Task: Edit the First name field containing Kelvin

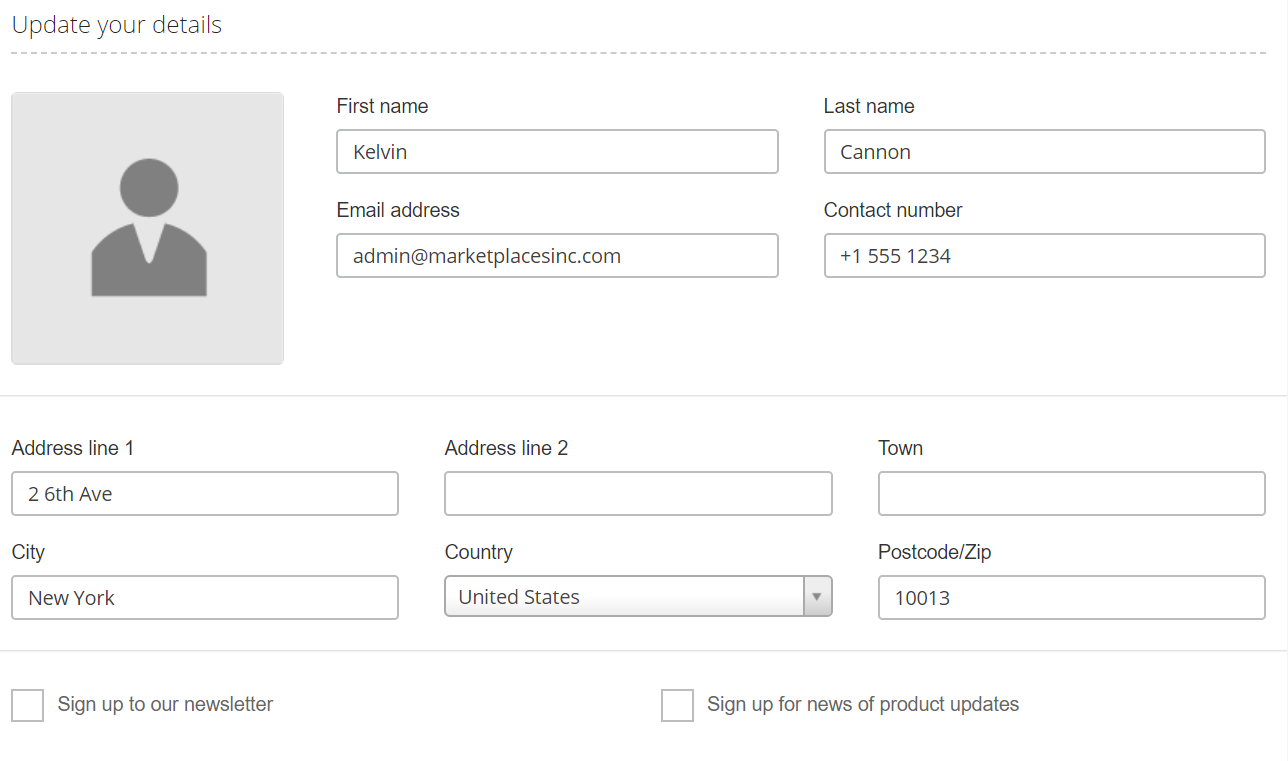Action: [x=557, y=152]
